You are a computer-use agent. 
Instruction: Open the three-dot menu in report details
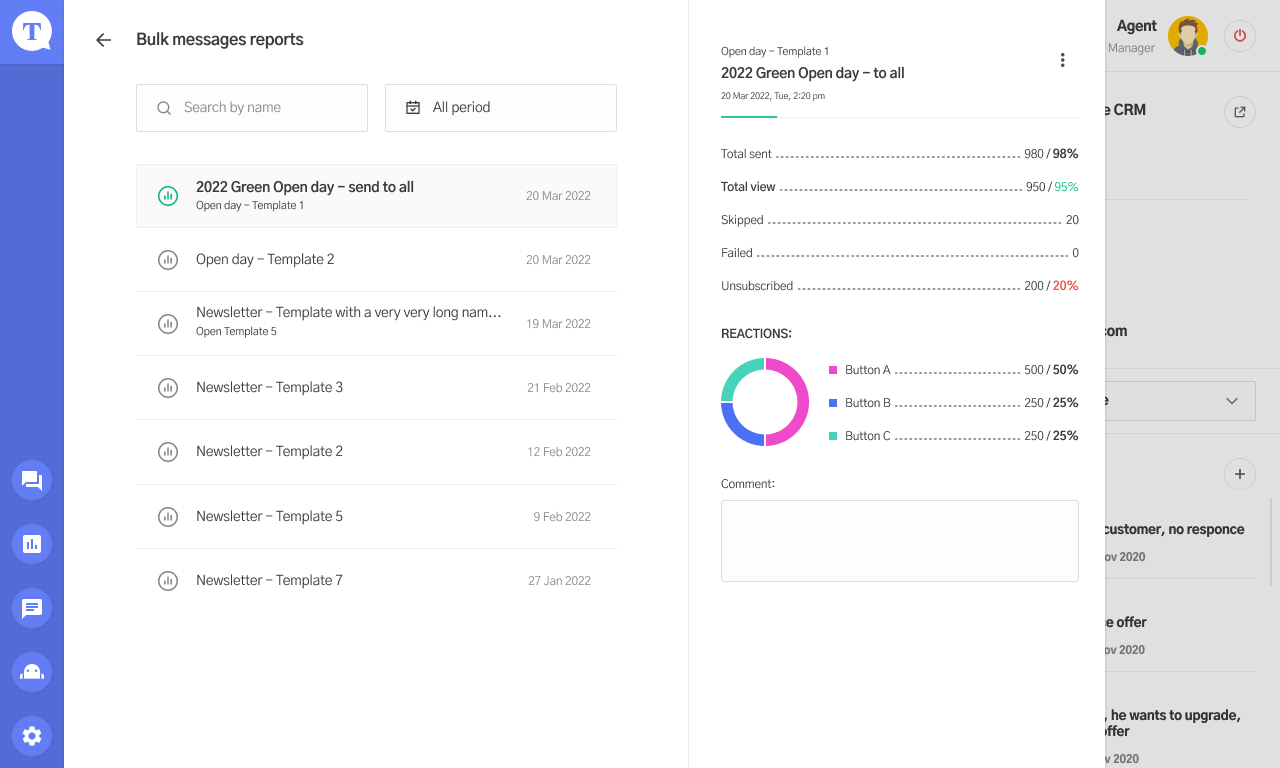coord(1062,60)
